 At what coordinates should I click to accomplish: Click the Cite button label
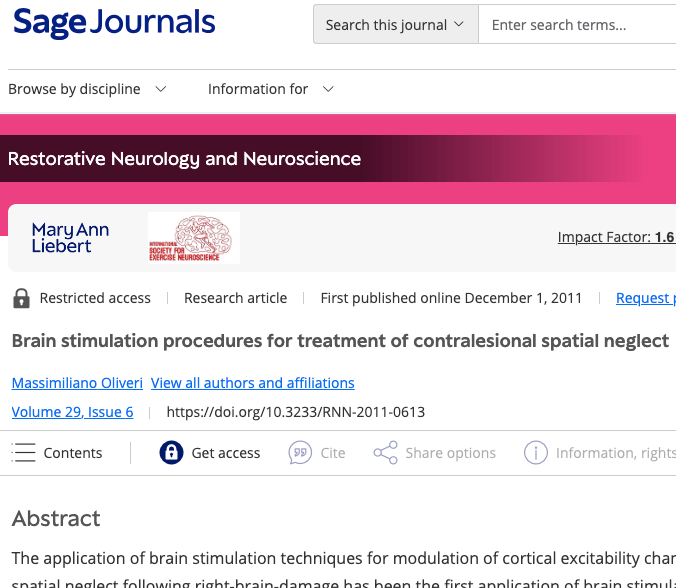coord(333,453)
